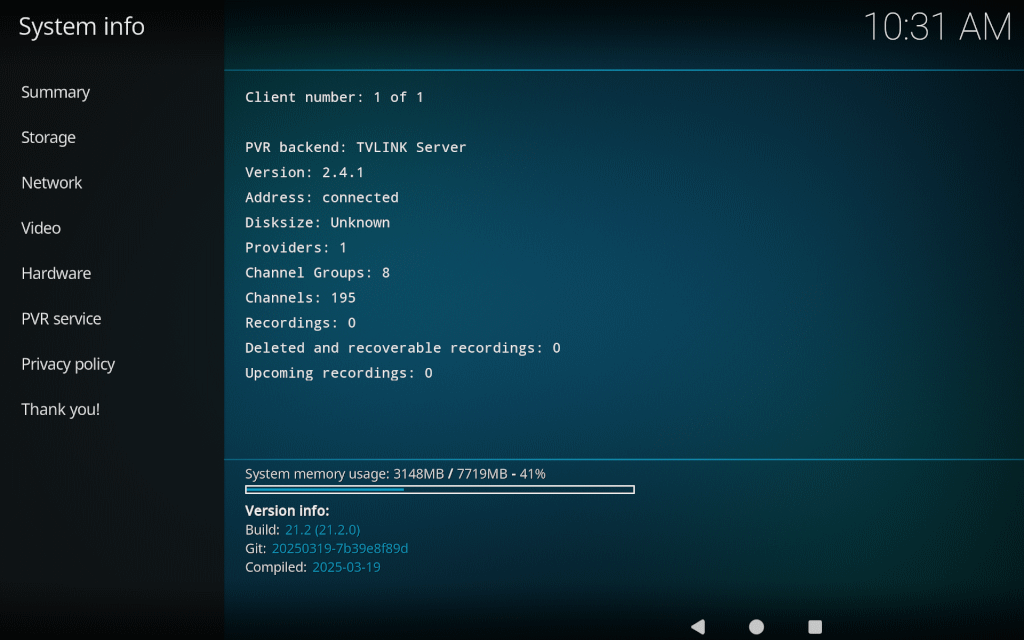Switch to the Video section
Viewport: 1024px width, 640px height.
[40, 228]
